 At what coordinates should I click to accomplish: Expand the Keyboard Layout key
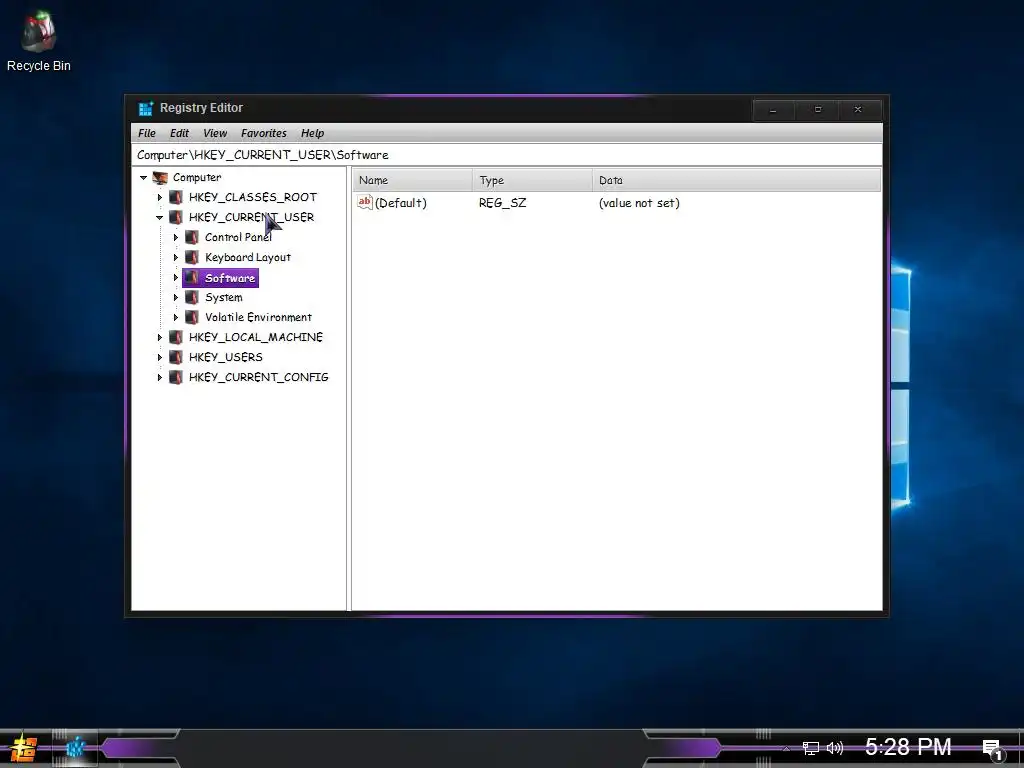(x=176, y=257)
